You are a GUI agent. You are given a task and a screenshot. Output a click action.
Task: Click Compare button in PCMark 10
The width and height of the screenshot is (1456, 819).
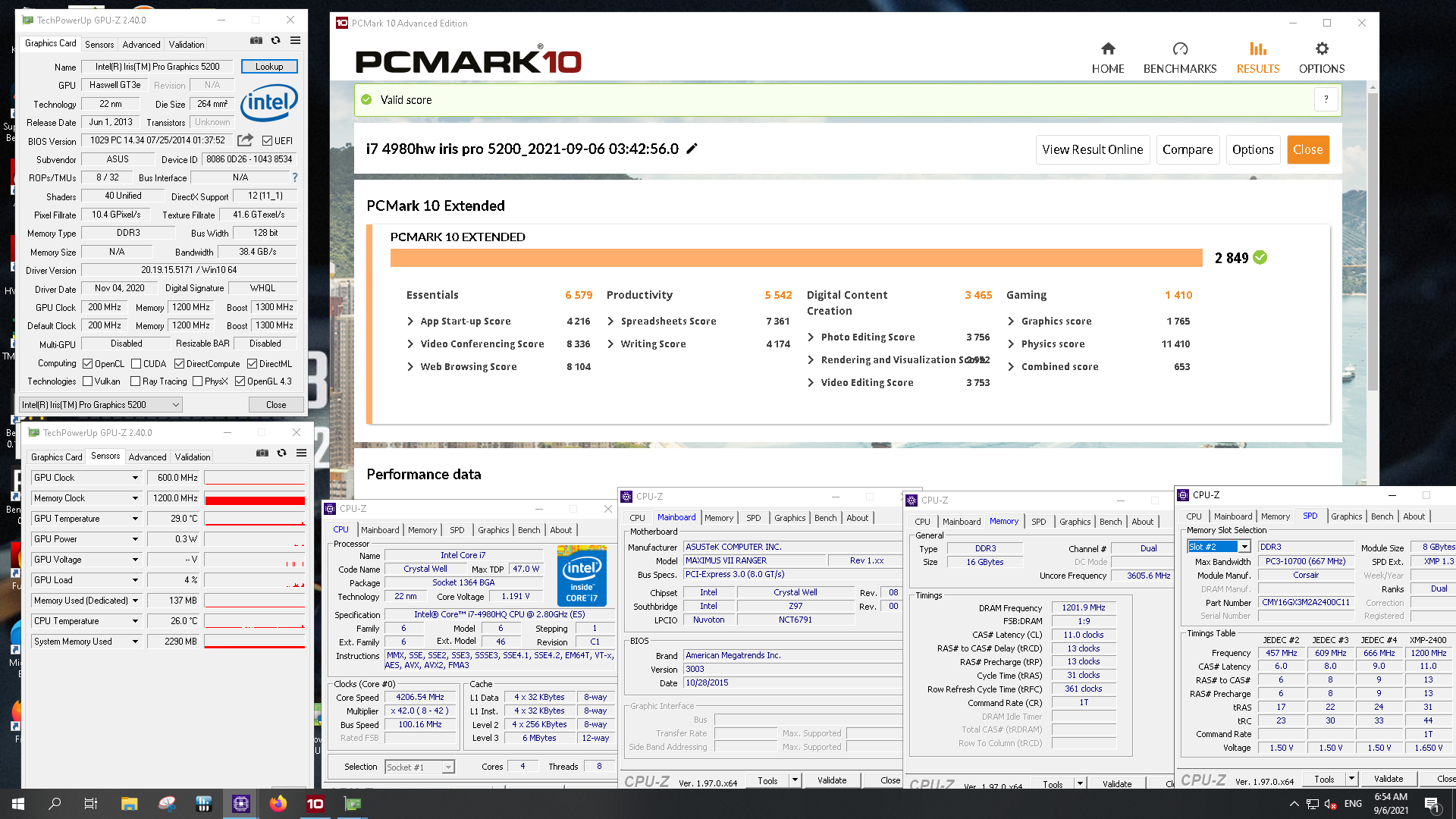(x=1188, y=149)
